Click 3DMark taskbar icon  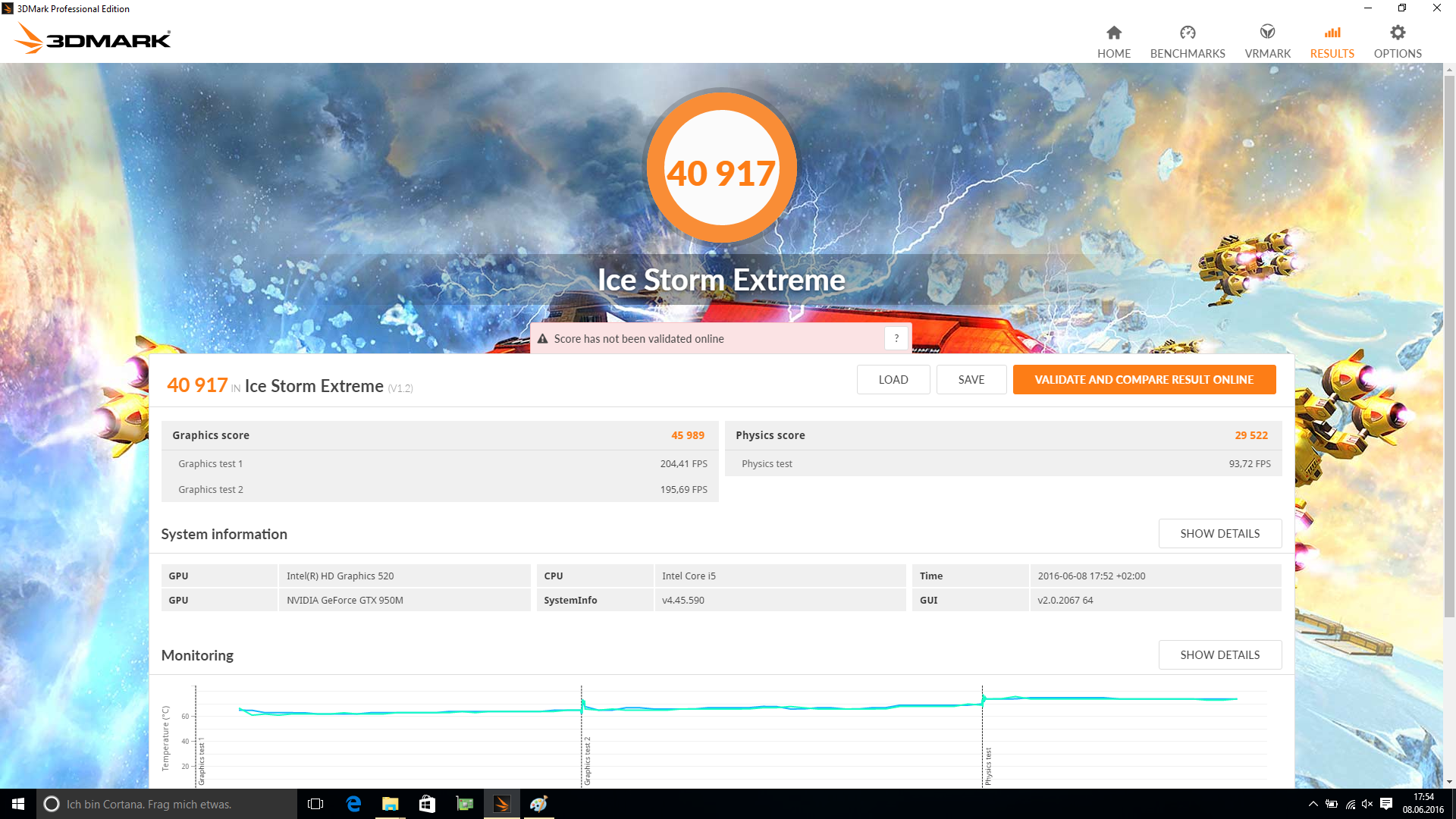coord(501,804)
